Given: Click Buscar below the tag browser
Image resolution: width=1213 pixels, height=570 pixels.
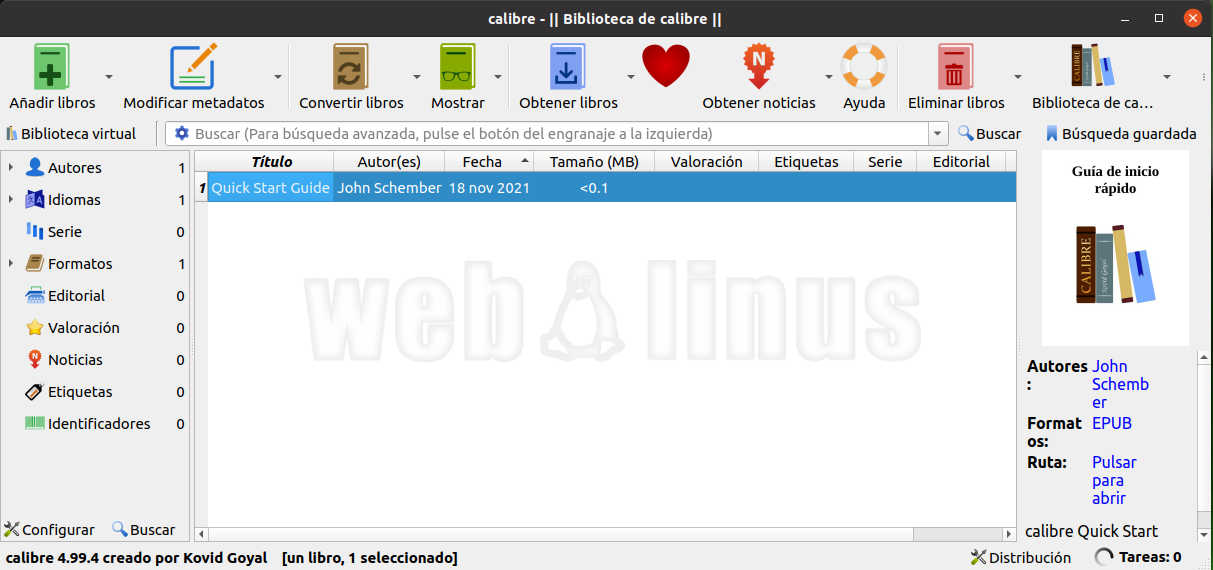Looking at the screenshot, I should click(x=143, y=530).
